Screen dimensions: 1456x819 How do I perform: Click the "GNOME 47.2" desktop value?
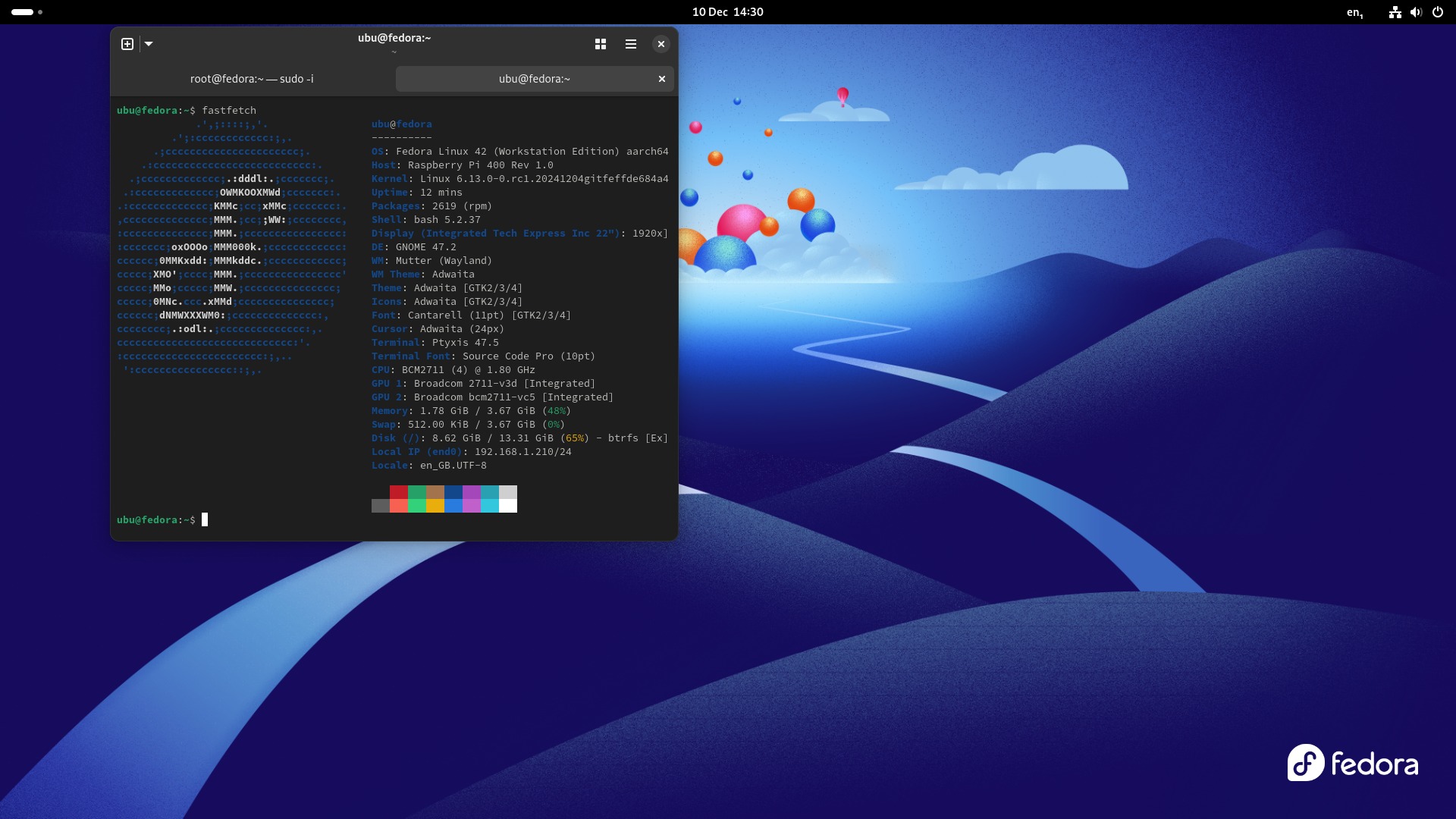click(426, 247)
